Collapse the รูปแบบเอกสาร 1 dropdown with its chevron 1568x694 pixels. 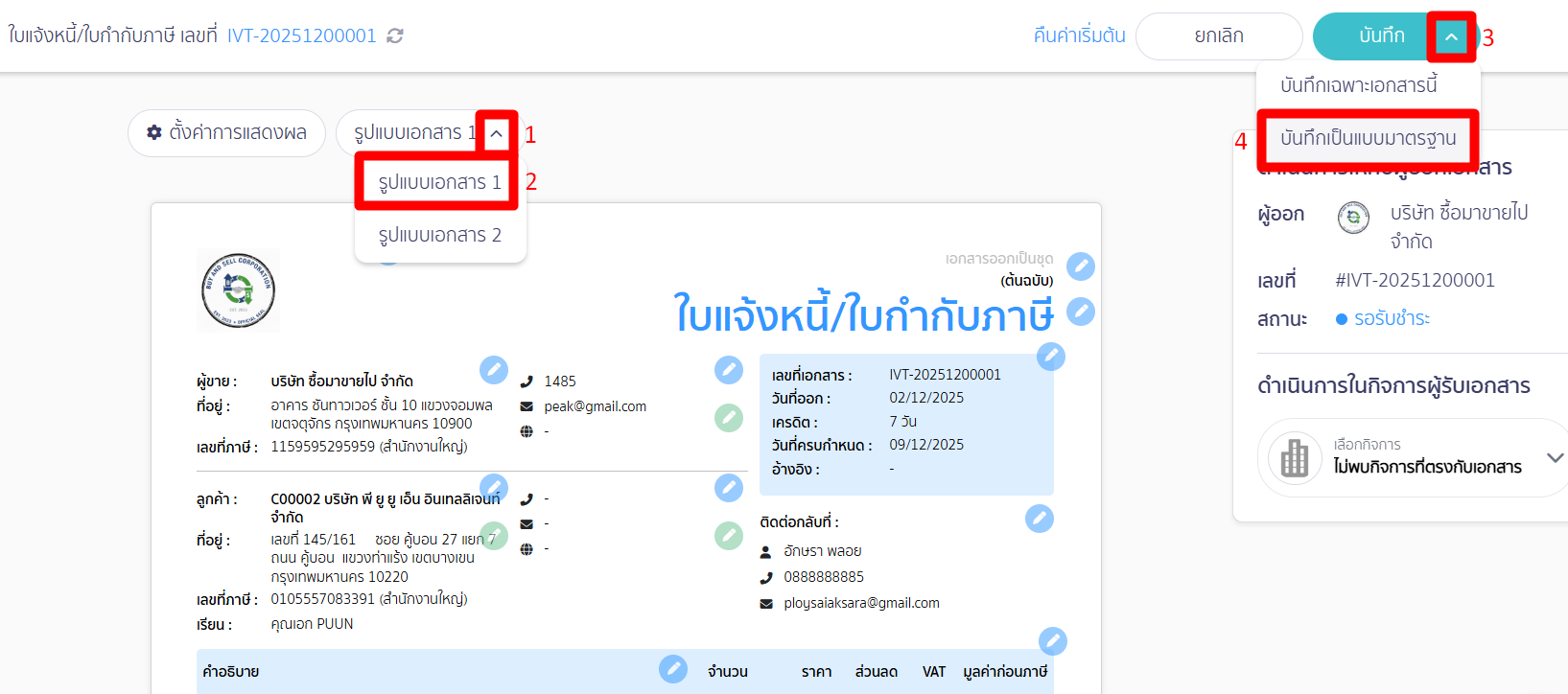(496, 133)
